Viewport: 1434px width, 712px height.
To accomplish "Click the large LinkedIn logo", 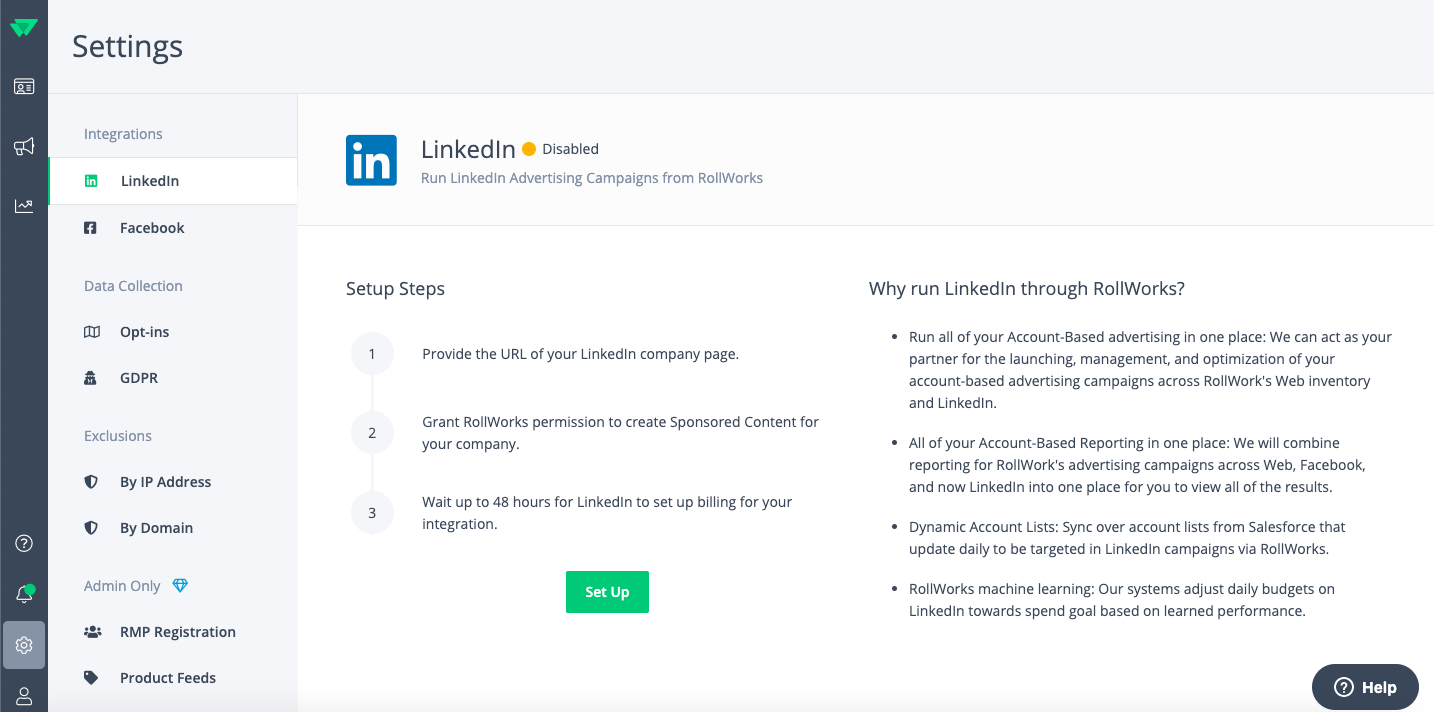I will 371,160.
